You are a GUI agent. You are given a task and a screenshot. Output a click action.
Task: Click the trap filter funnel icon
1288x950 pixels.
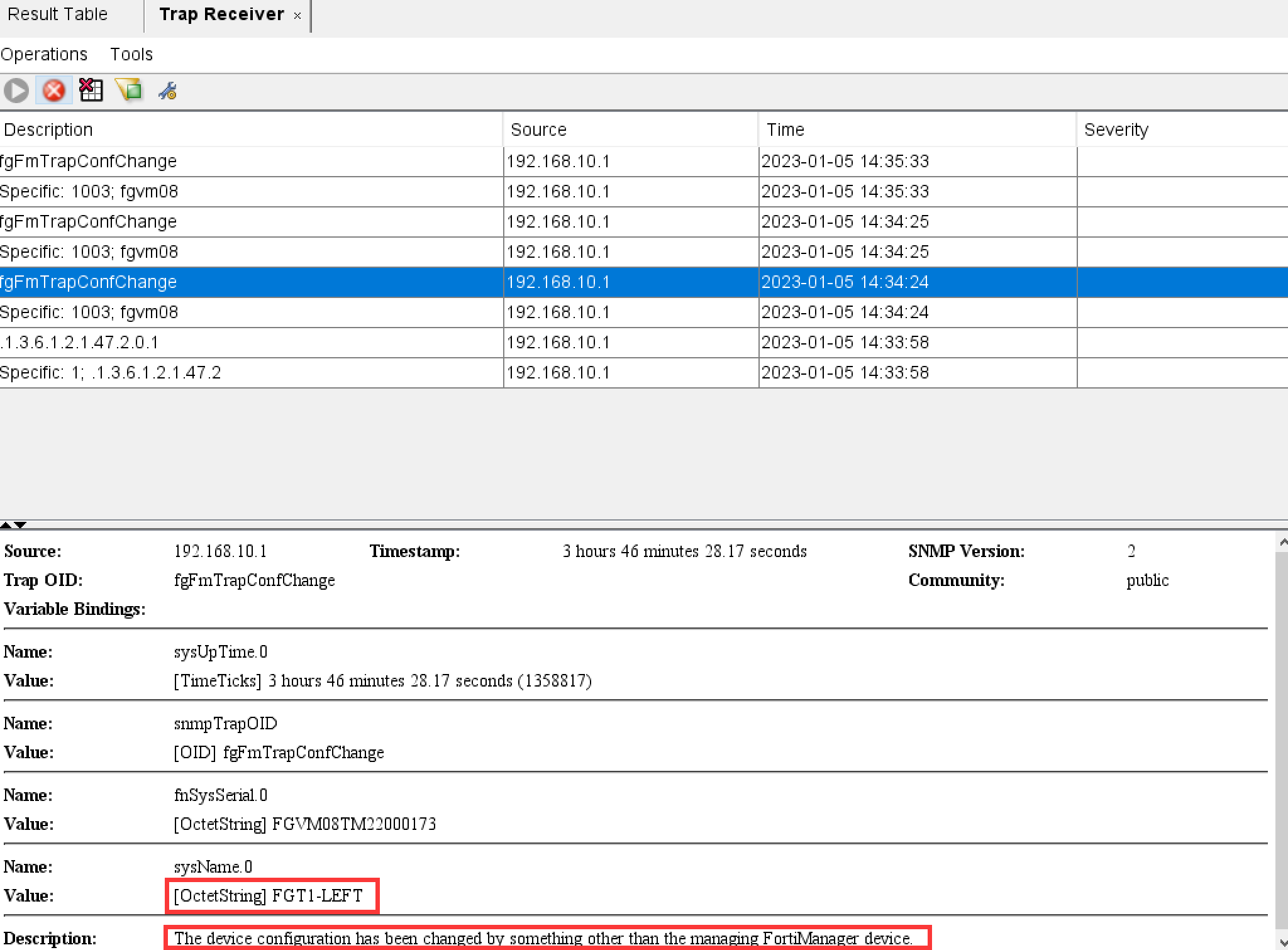130,91
